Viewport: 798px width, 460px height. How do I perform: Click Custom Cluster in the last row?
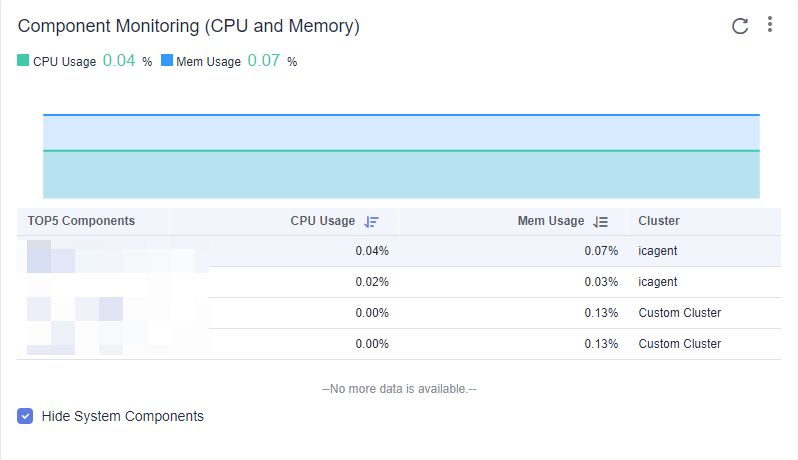tap(679, 344)
